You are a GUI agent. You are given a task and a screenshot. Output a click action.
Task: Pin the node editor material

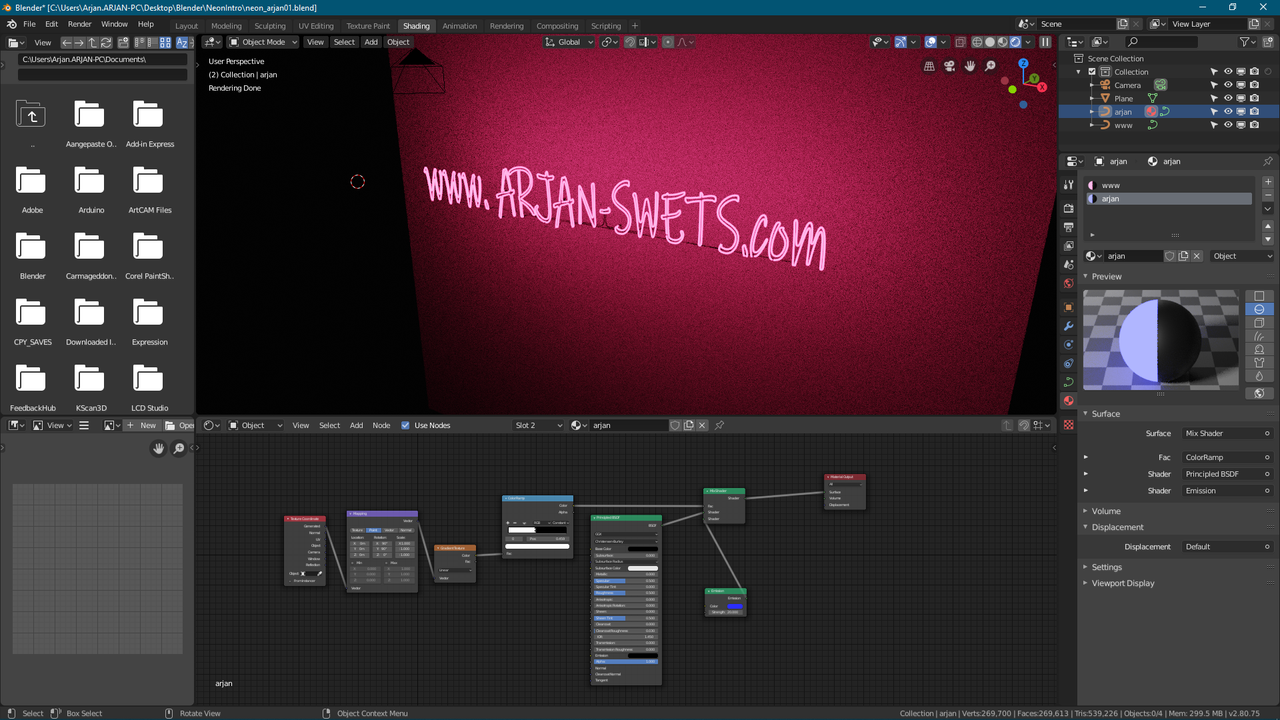coord(719,425)
